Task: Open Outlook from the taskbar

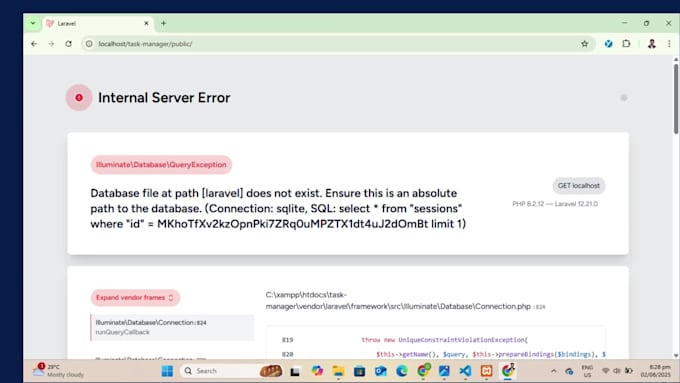Action: pyautogui.click(x=380, y=371)
